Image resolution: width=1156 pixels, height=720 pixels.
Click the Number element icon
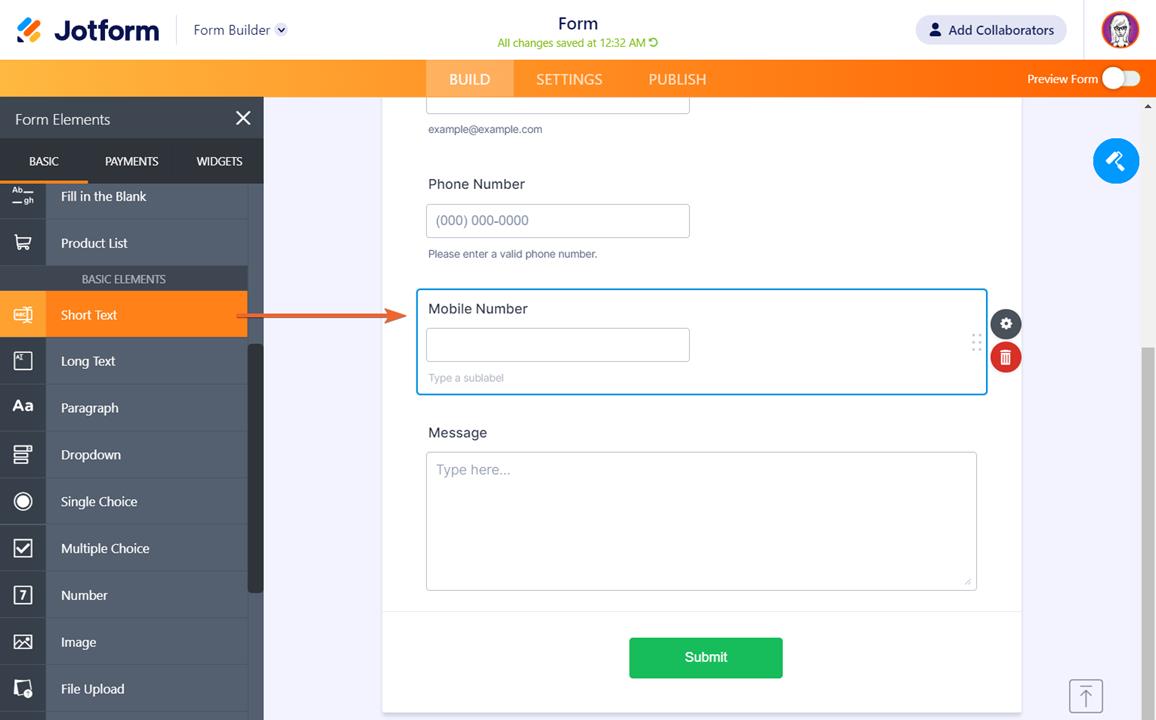coord(23,595)
